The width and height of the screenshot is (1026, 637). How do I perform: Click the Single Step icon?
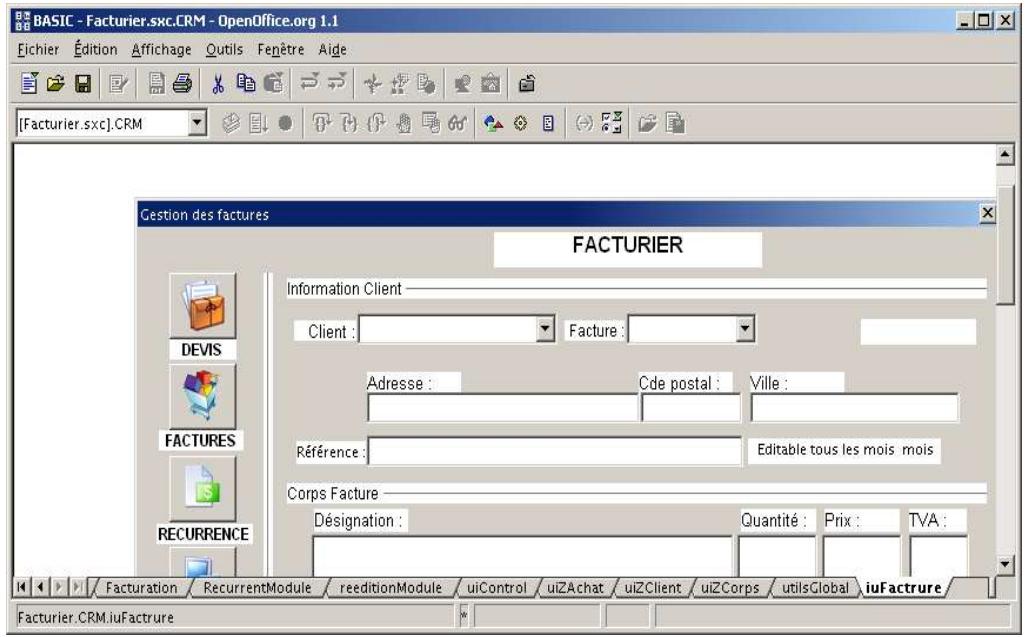(x=349, y=123)
